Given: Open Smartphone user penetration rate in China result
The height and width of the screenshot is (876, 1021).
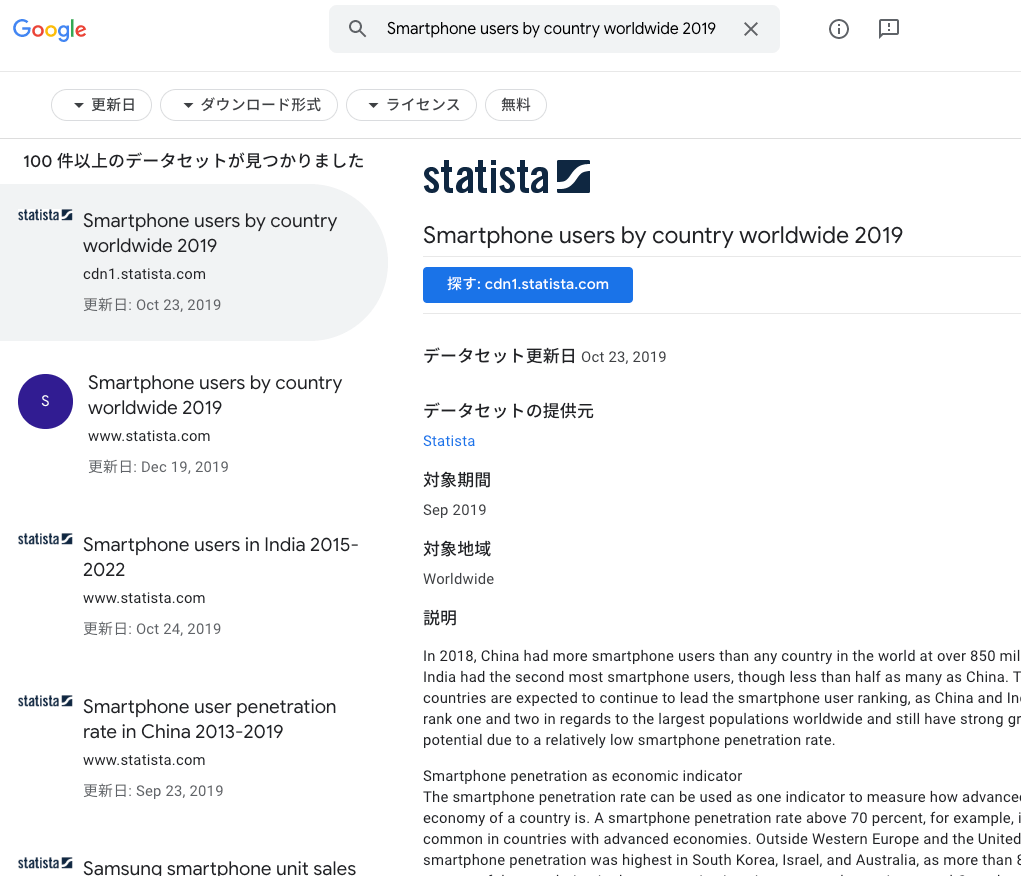Looking at the screenshot, I should point(194,748).
